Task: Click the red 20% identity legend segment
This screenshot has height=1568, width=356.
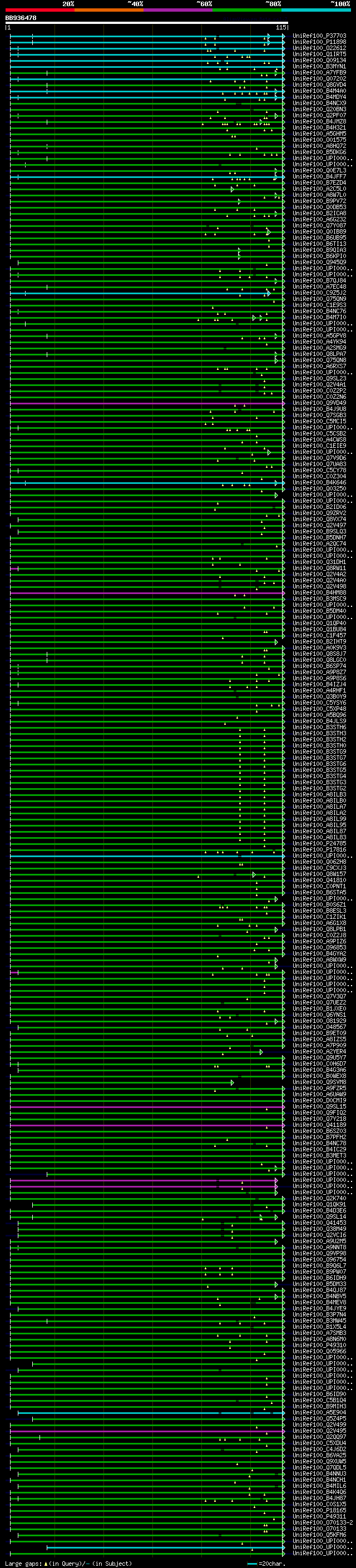Action: tap(39, 10)
